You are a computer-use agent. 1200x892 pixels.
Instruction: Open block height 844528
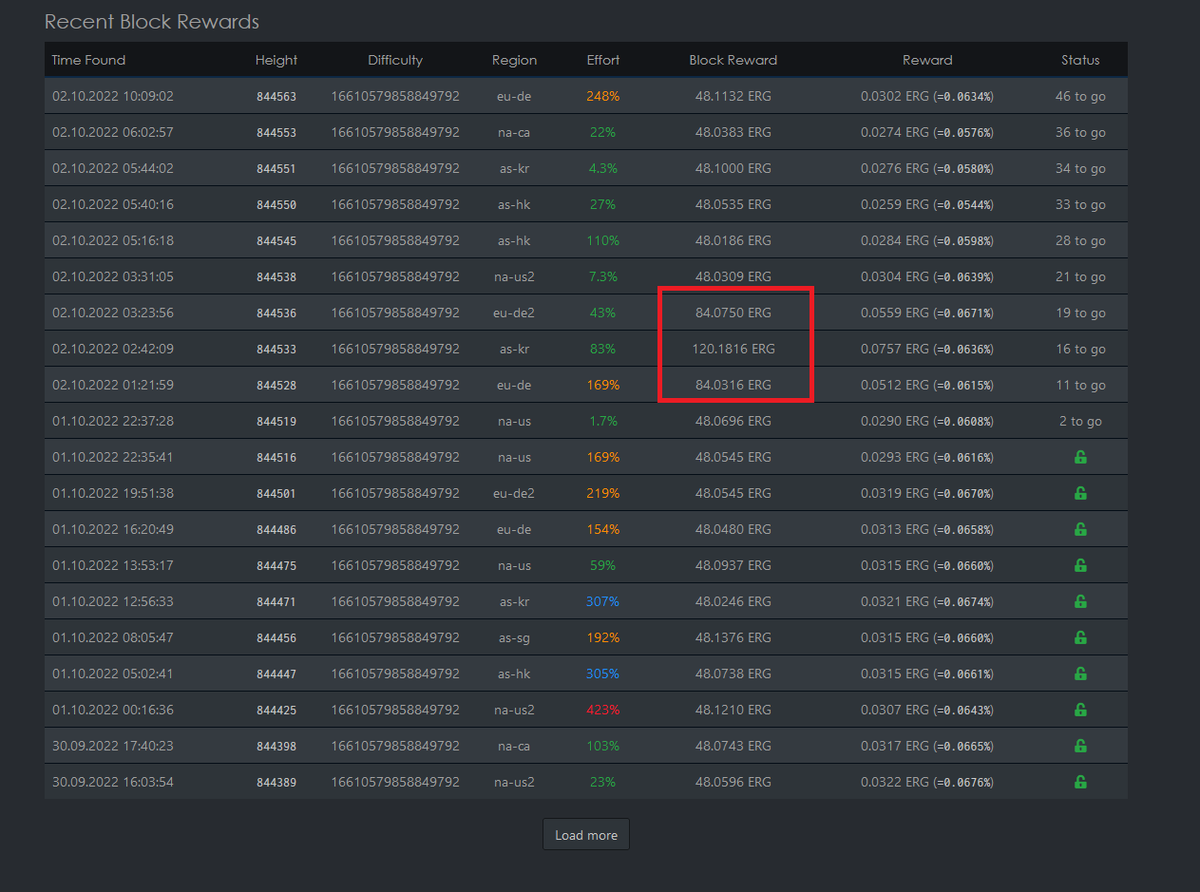pyautogui.click(x=276, y=385)
